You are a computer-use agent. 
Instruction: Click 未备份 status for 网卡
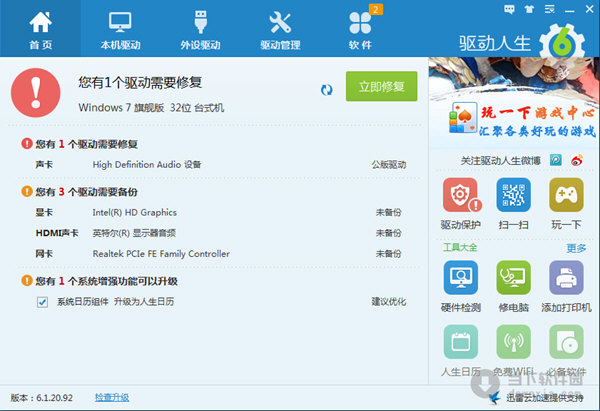point(388,254)
